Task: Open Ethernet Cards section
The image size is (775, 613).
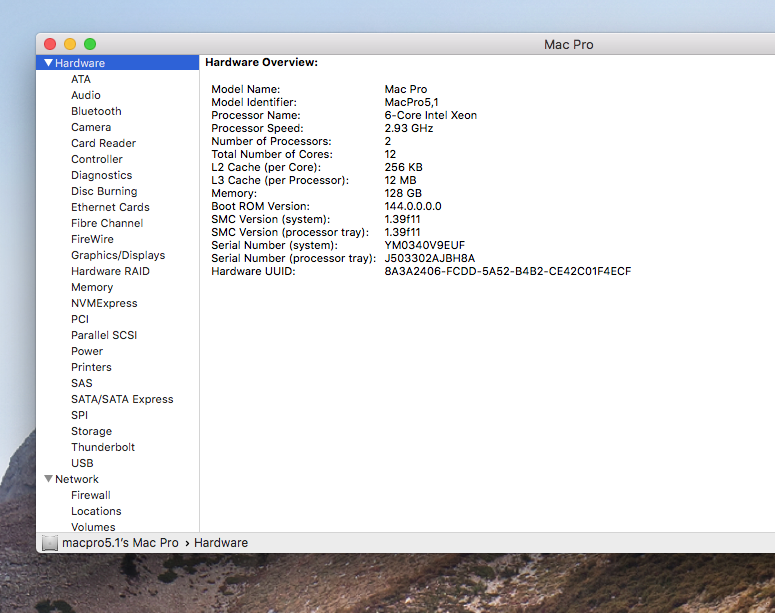Action: 110,207
